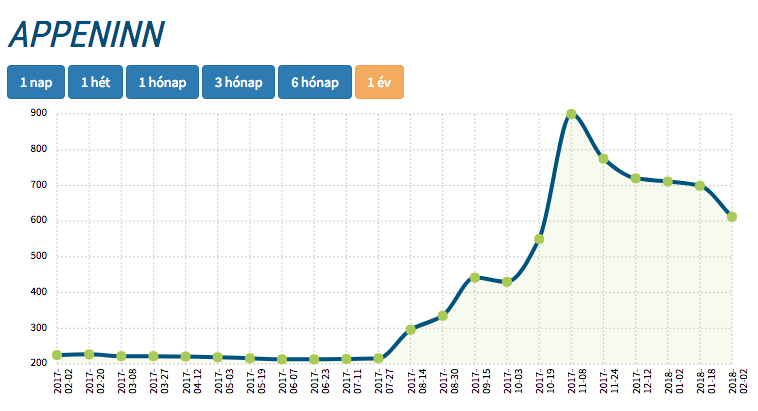Select the first data point at 2017-02-02
Viewport: 758px width, 411px height.
(x=57, y=355)
